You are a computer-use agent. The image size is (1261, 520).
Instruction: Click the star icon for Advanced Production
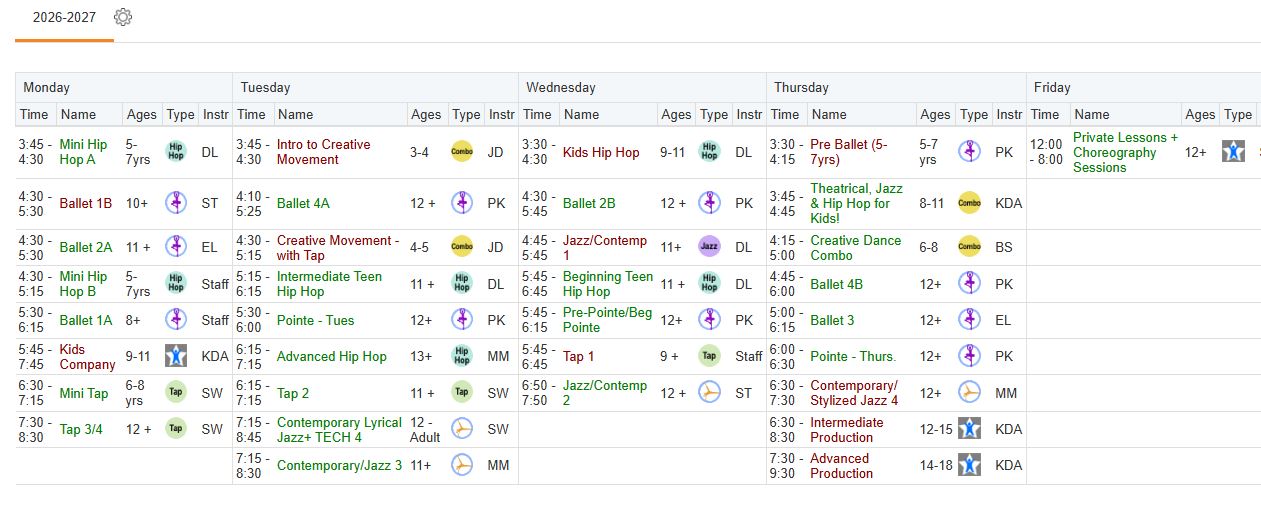point(969,465)
